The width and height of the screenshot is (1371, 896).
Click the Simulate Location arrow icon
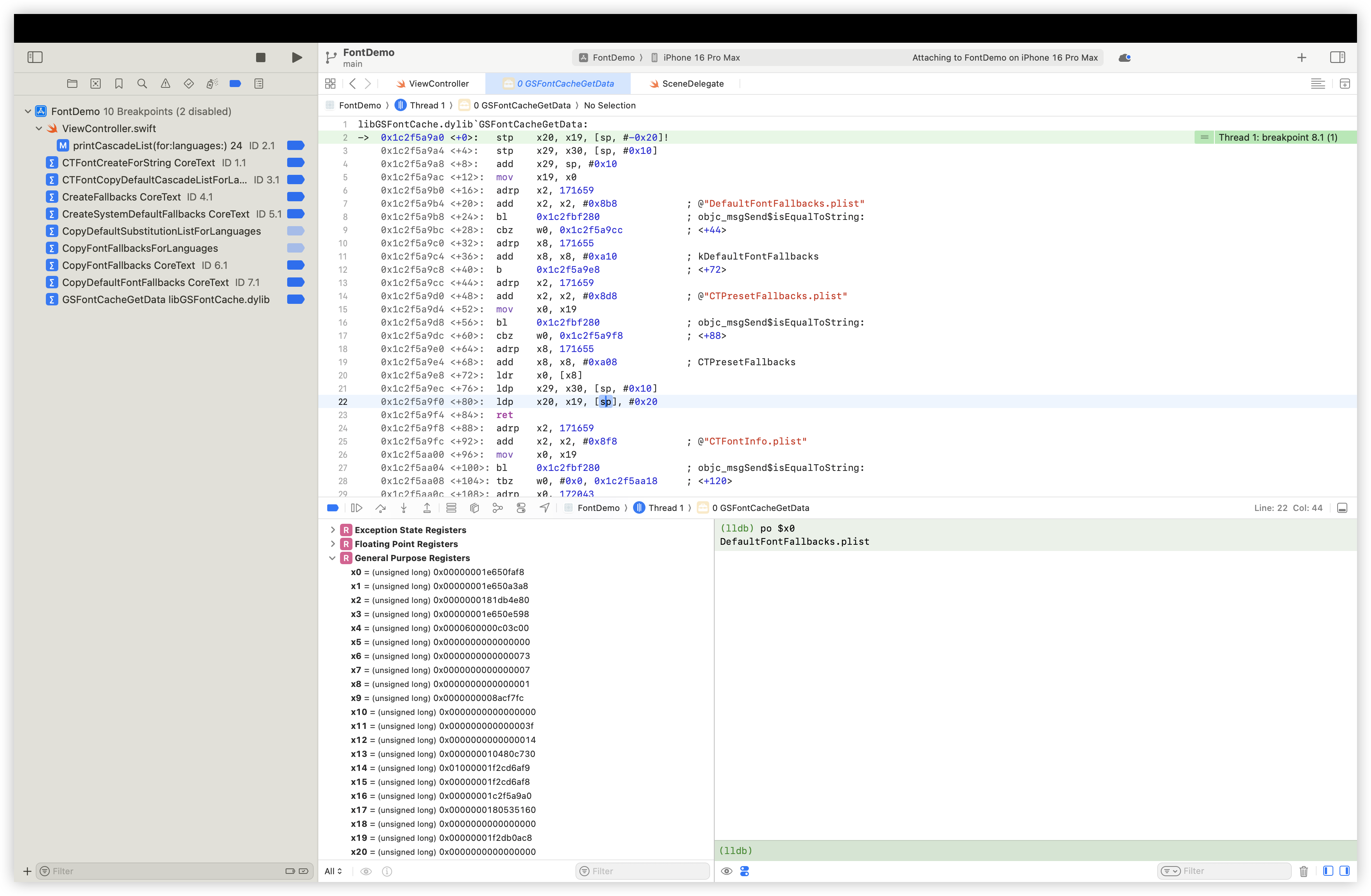544,508
